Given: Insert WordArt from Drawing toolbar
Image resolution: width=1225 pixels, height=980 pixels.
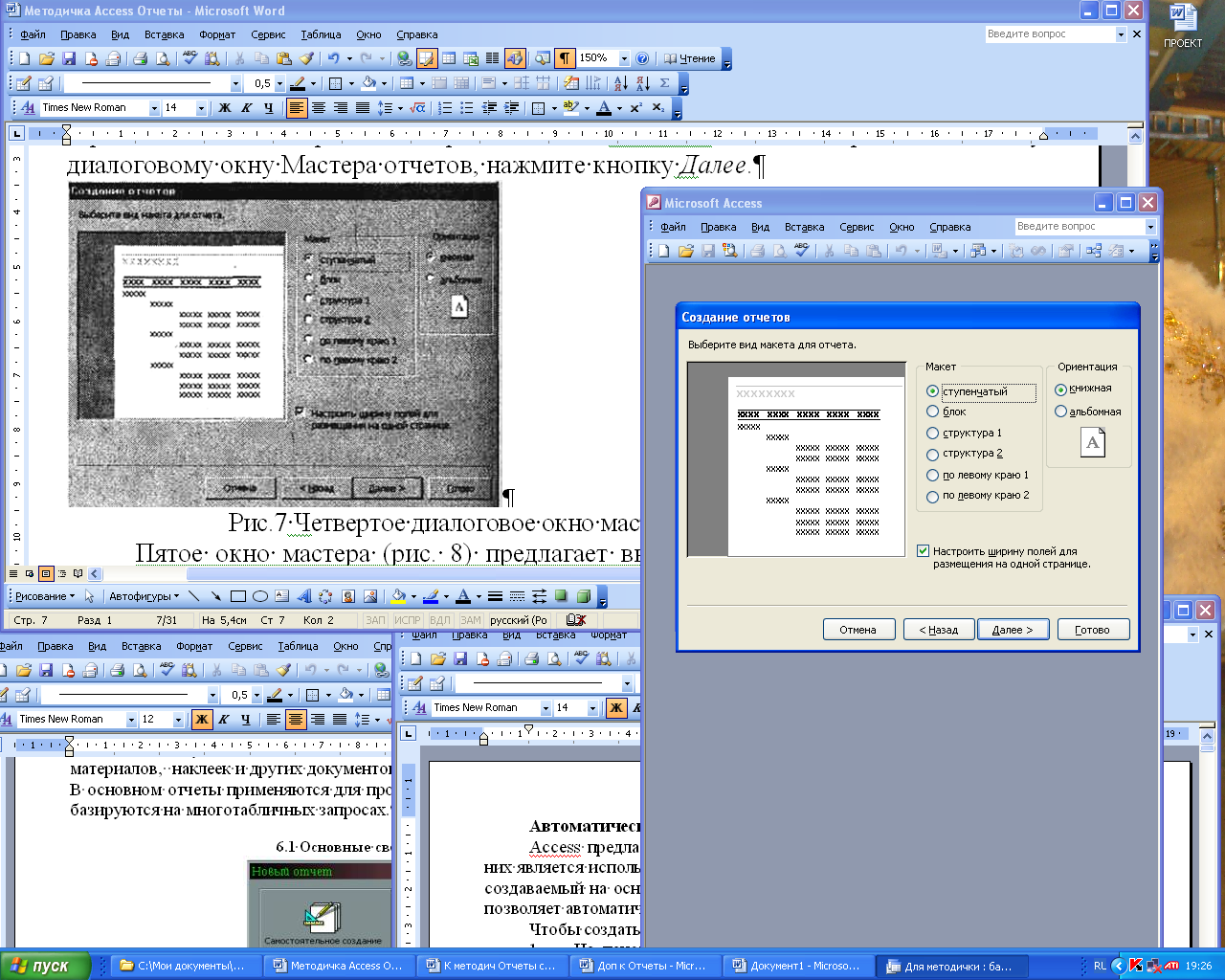Looking at the screenshot, I should pos(303,596).
